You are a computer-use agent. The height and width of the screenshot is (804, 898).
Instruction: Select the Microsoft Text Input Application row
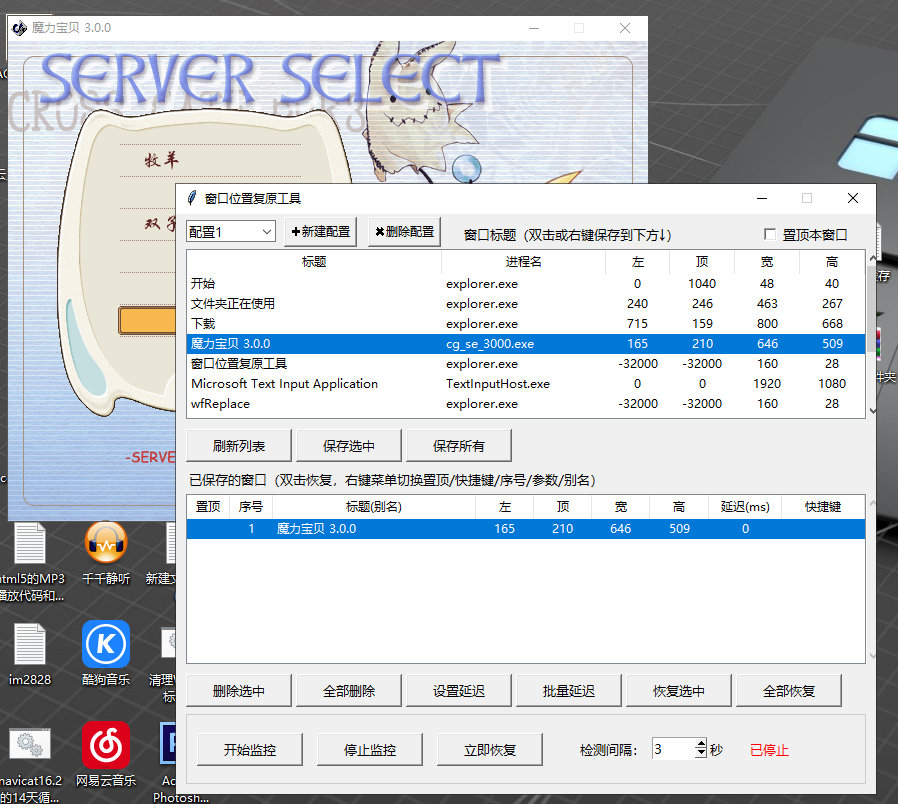(x=525, y=384)
